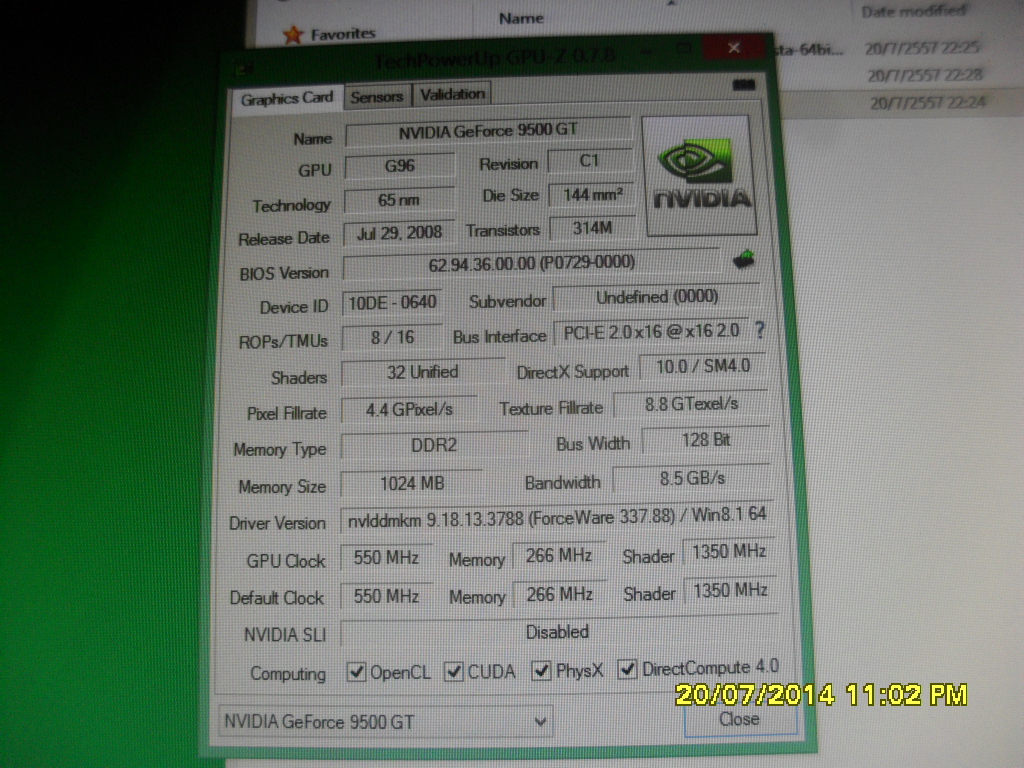
Task: Click the GPU Clock row Shader 1350 MHz
Action: 729,552
